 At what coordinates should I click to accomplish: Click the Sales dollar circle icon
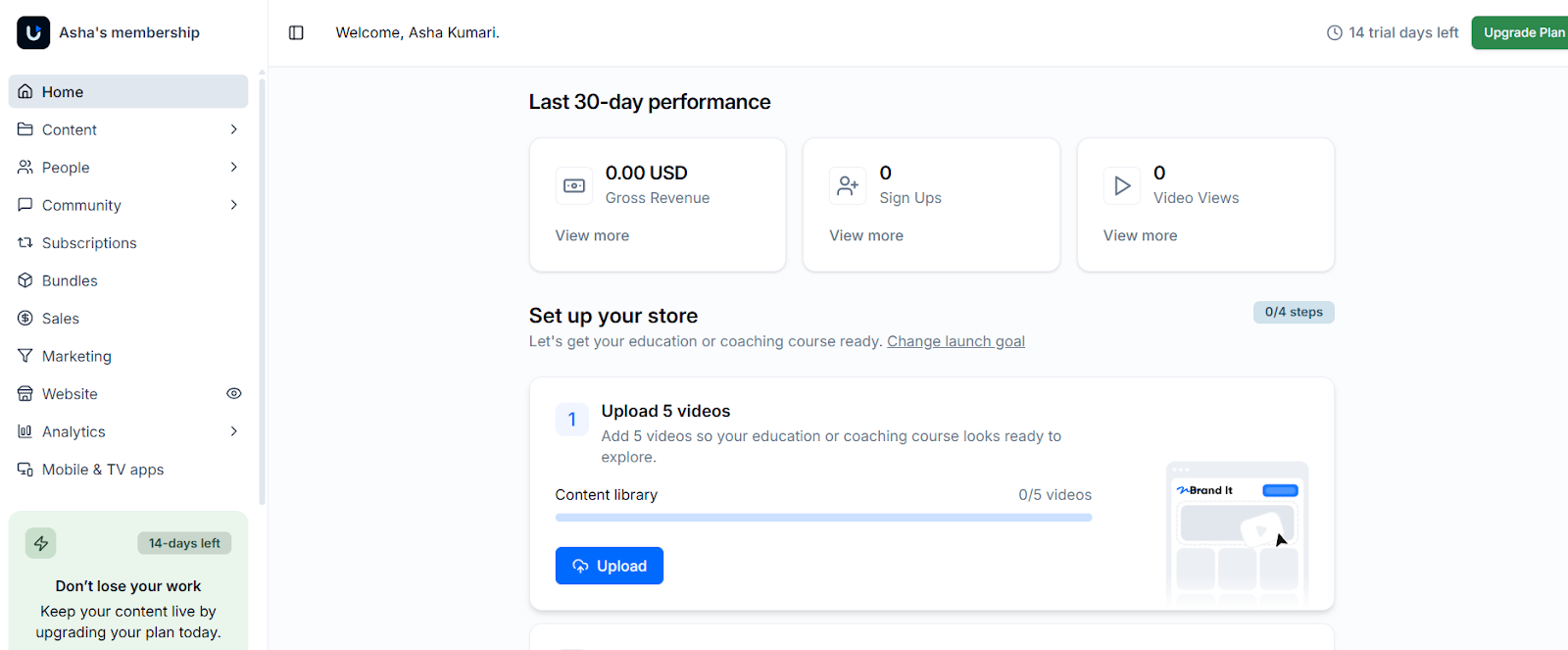(x=25, y=319)
